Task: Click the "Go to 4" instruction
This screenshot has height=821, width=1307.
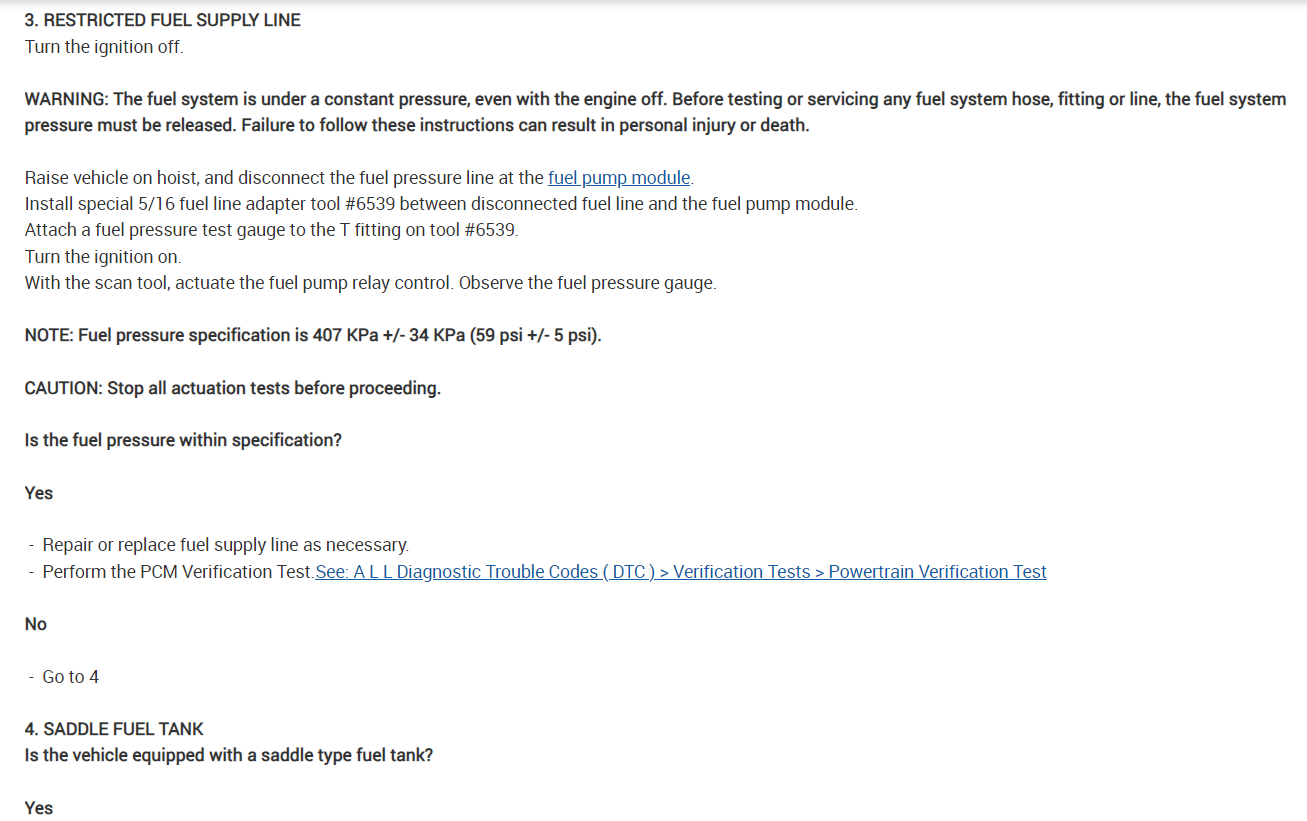Action: point(70,677)
